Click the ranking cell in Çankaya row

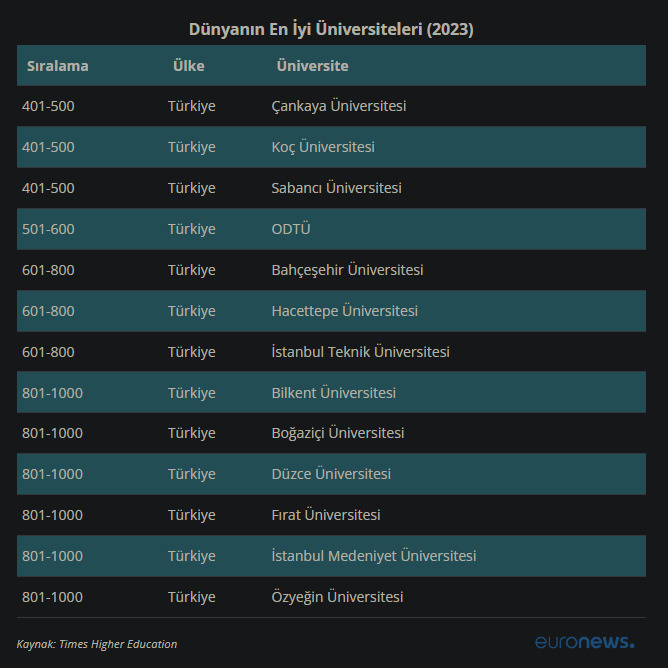pos(48,106)
